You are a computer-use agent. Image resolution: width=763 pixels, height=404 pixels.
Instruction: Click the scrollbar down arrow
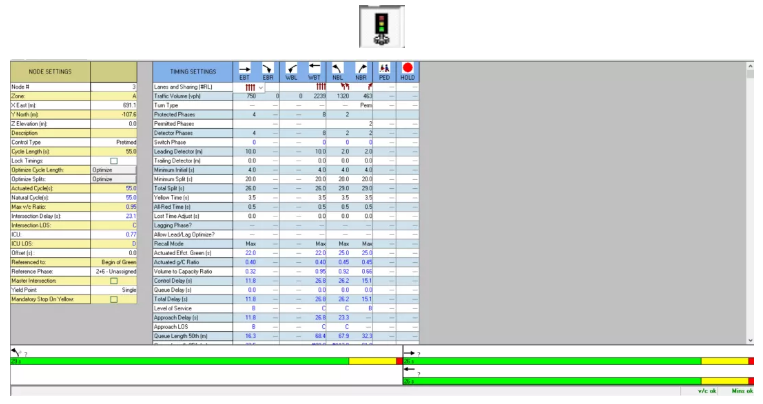coord(750,340)
